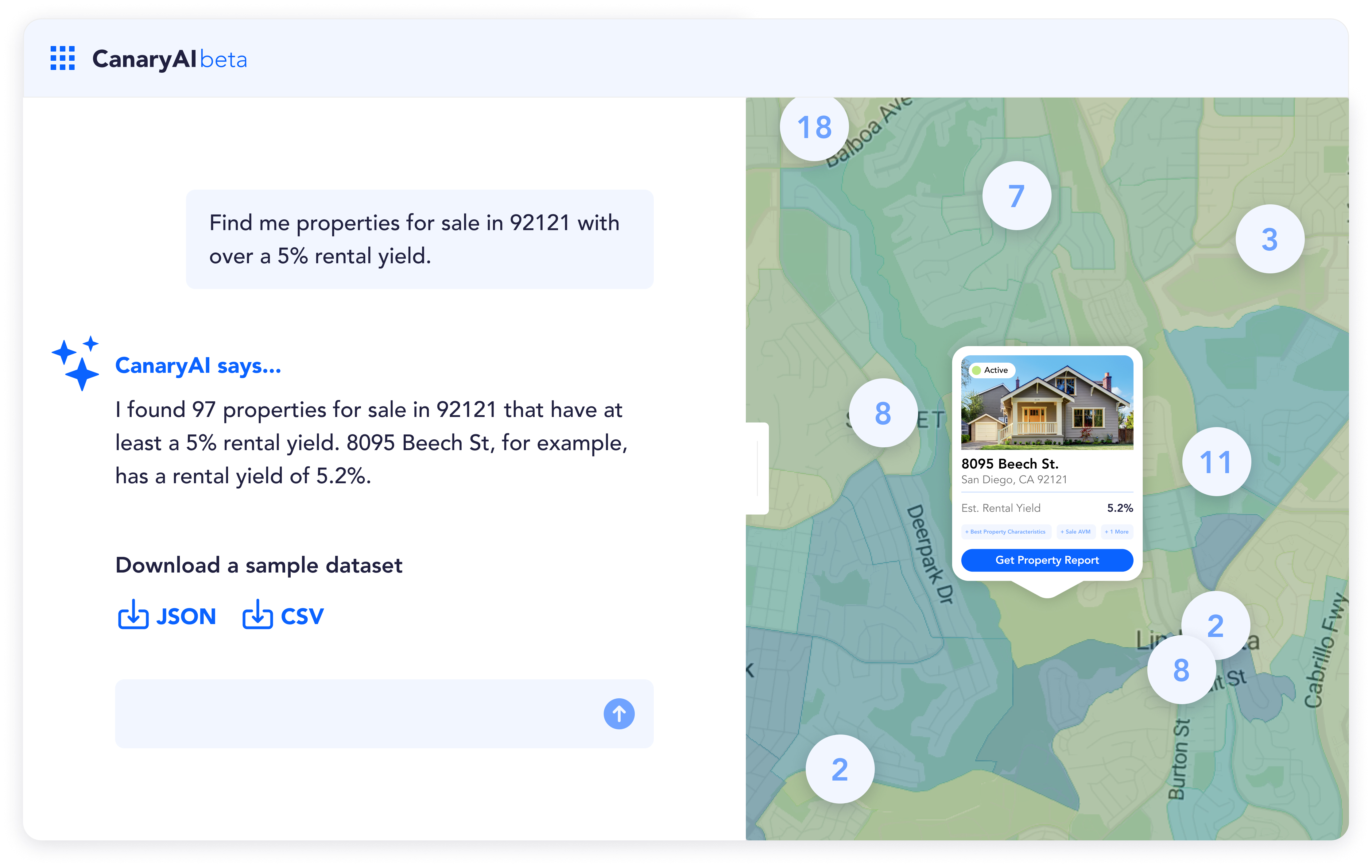Viewport: 1372px width, 868px height.
Task: Click the Get Property Report button
Action: point(1047,560)
